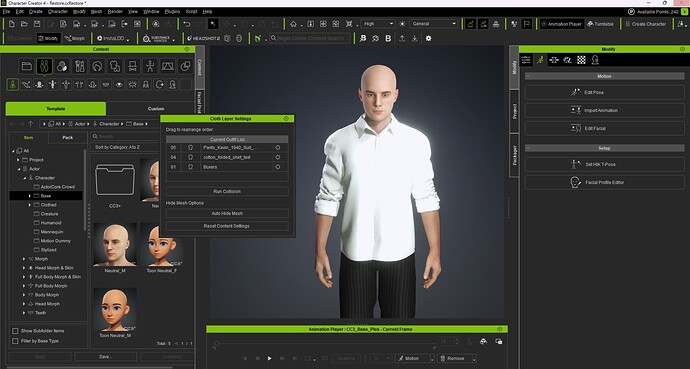Open the Attribute sliders tab in Modify
Screen dimensions: 690x369
tap(526, 60)
